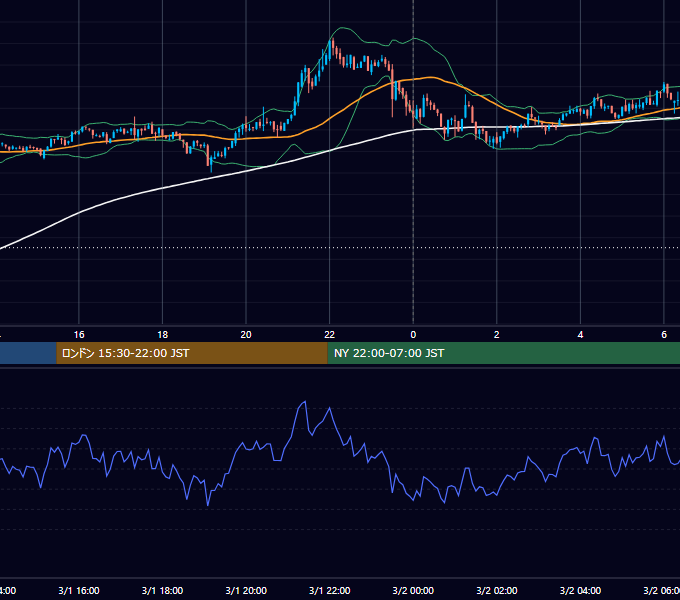Click the 2 hour label on upper axis
Image resolution: width=680 pixels, height=600 pixels.
tap(497, 335)
